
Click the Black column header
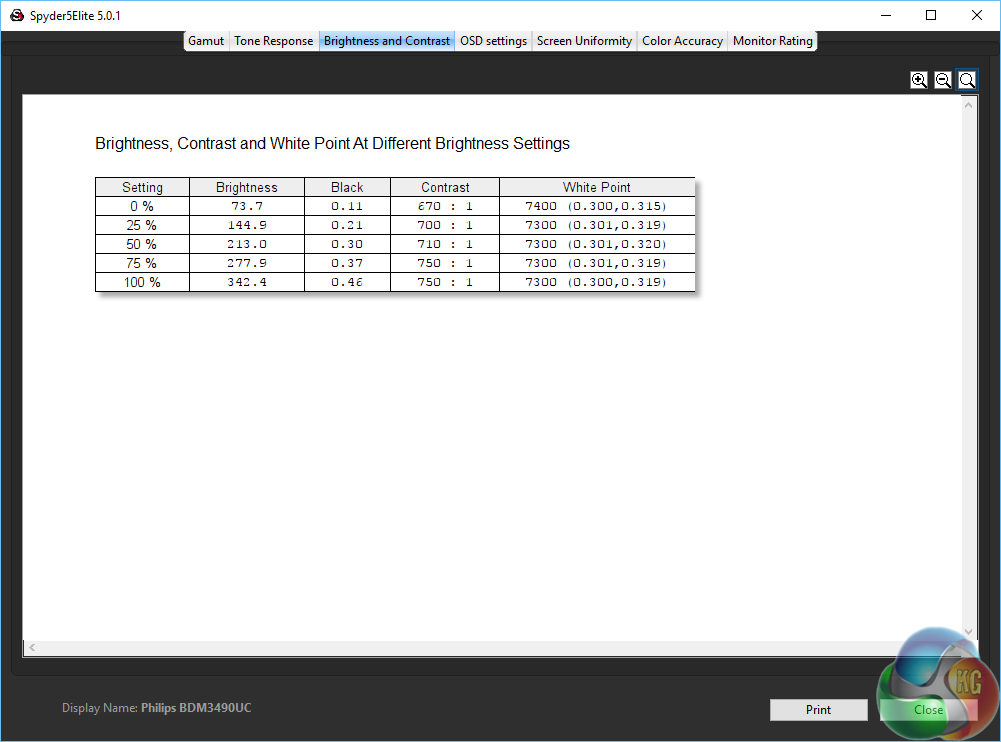[x=347, y=187]
